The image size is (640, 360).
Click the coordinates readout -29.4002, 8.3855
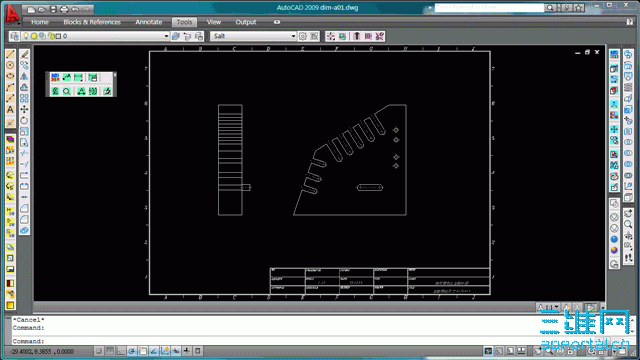point(42,351)
